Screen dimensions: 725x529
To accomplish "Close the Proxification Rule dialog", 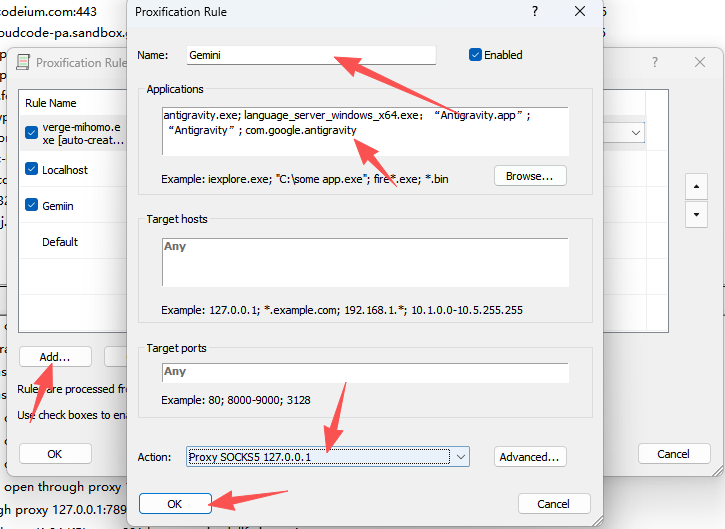I will point(580,12).
